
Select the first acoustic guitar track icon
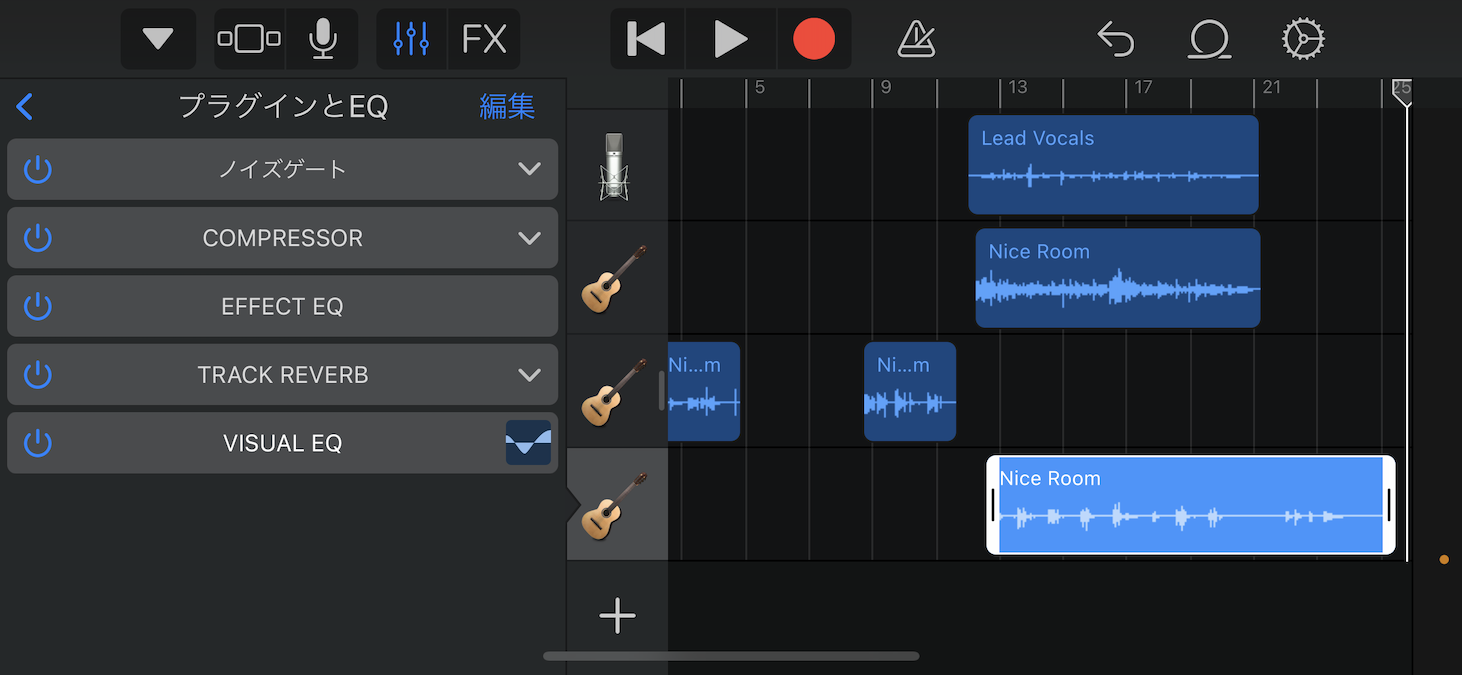(613, 278)
